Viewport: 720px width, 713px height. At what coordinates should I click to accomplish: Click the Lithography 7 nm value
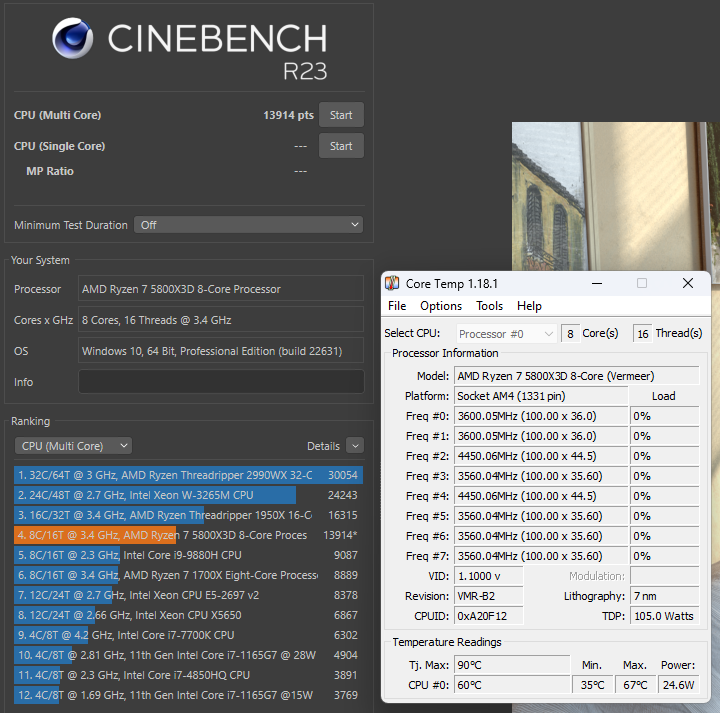(664, 596)
